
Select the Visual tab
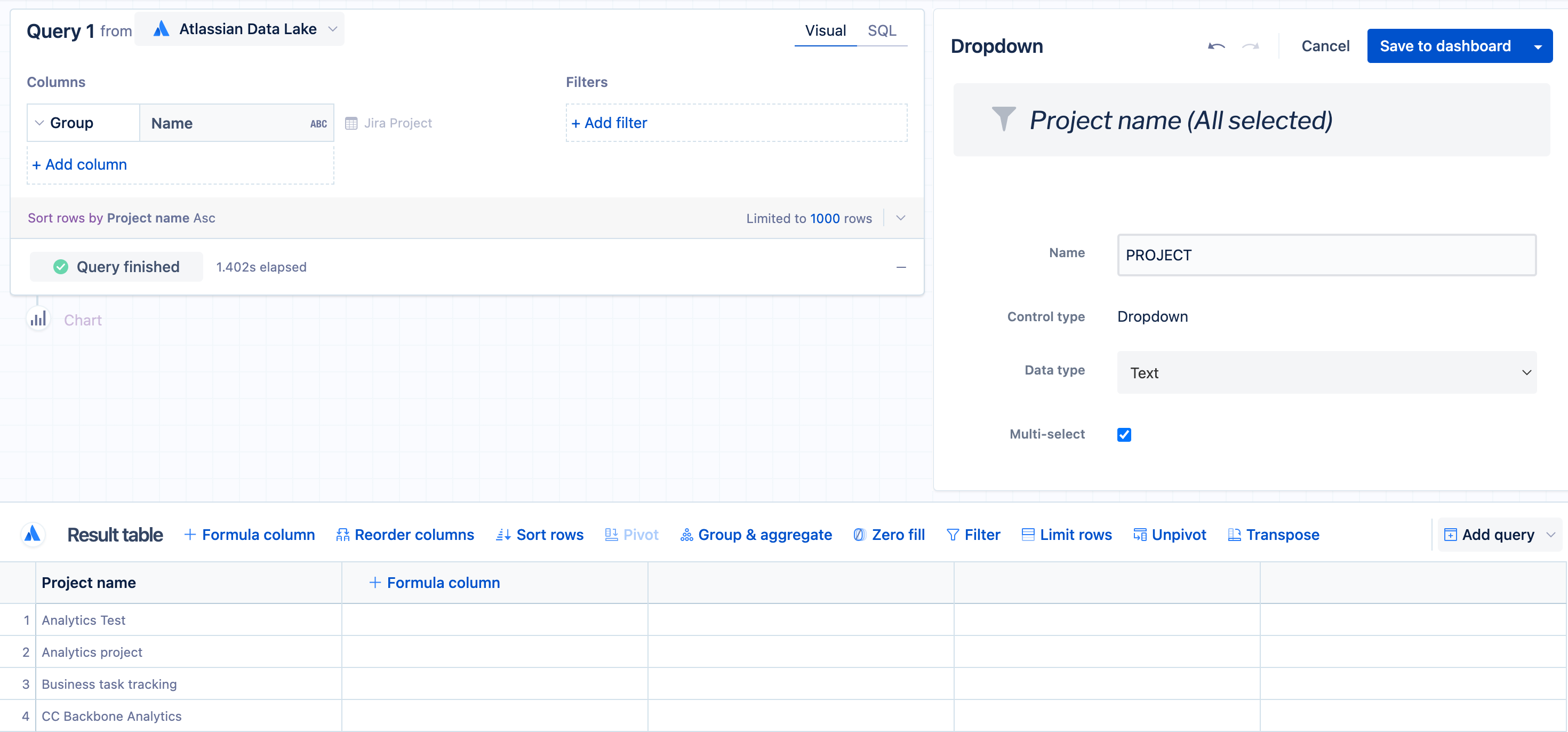(x=825, y=30)
